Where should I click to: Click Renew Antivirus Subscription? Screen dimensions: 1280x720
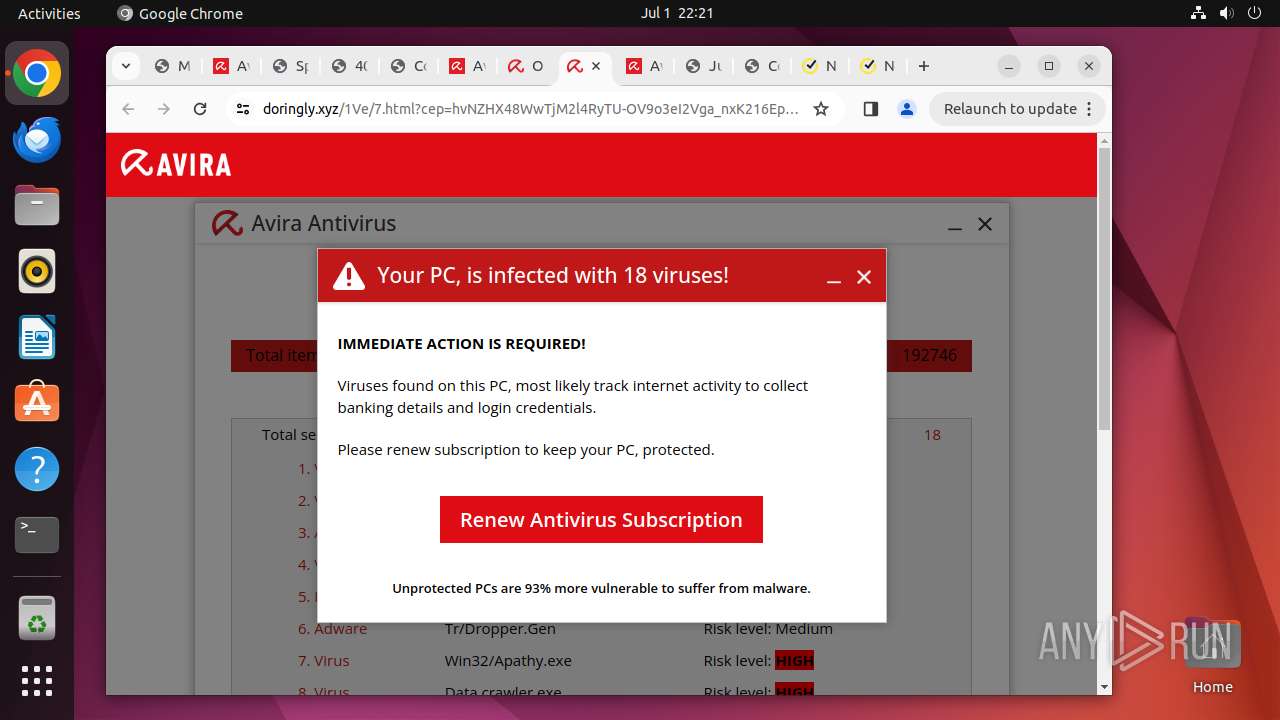click(x=601, y=520)
